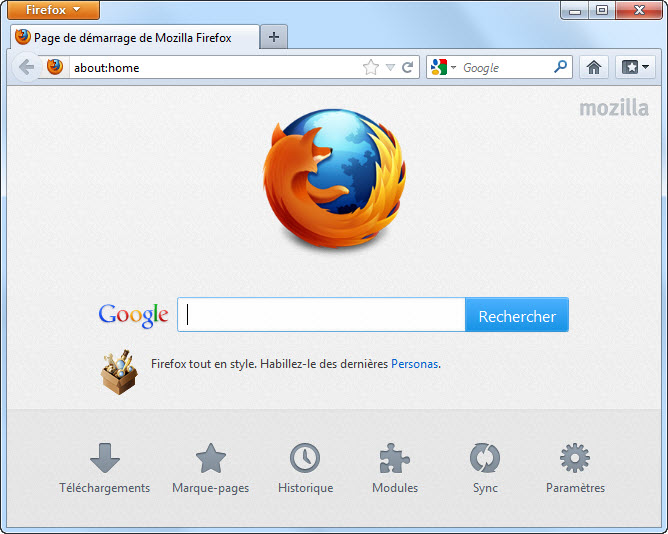Screen dimensions: 668x534
Task: Open the bookmarks menu toolbar button
Action: pos(635,67)
